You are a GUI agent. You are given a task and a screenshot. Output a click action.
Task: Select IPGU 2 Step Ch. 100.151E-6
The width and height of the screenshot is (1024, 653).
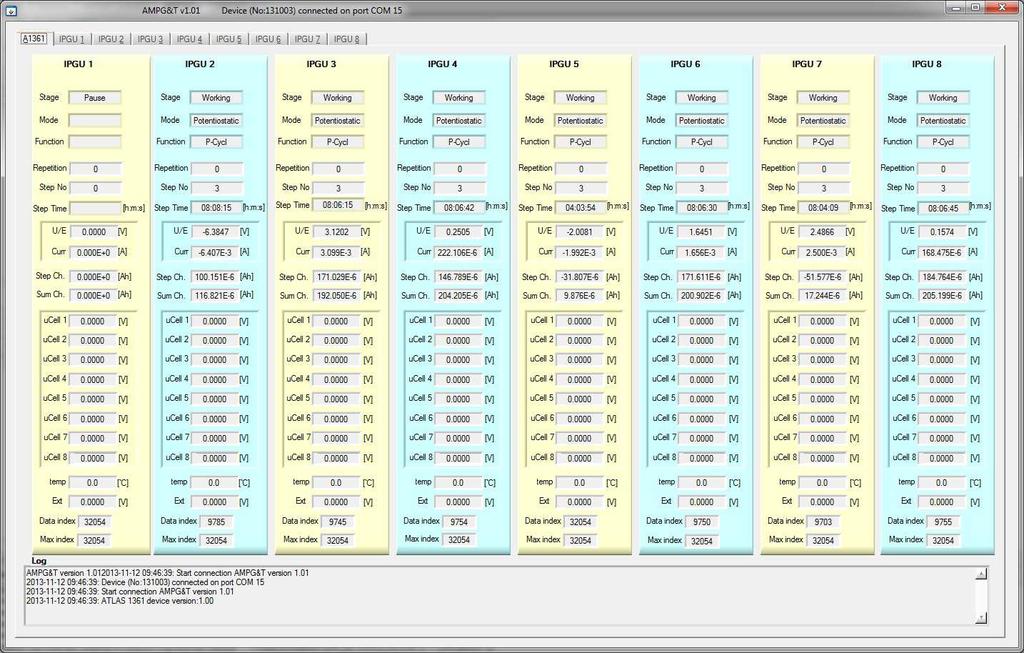tap(214, 277)
